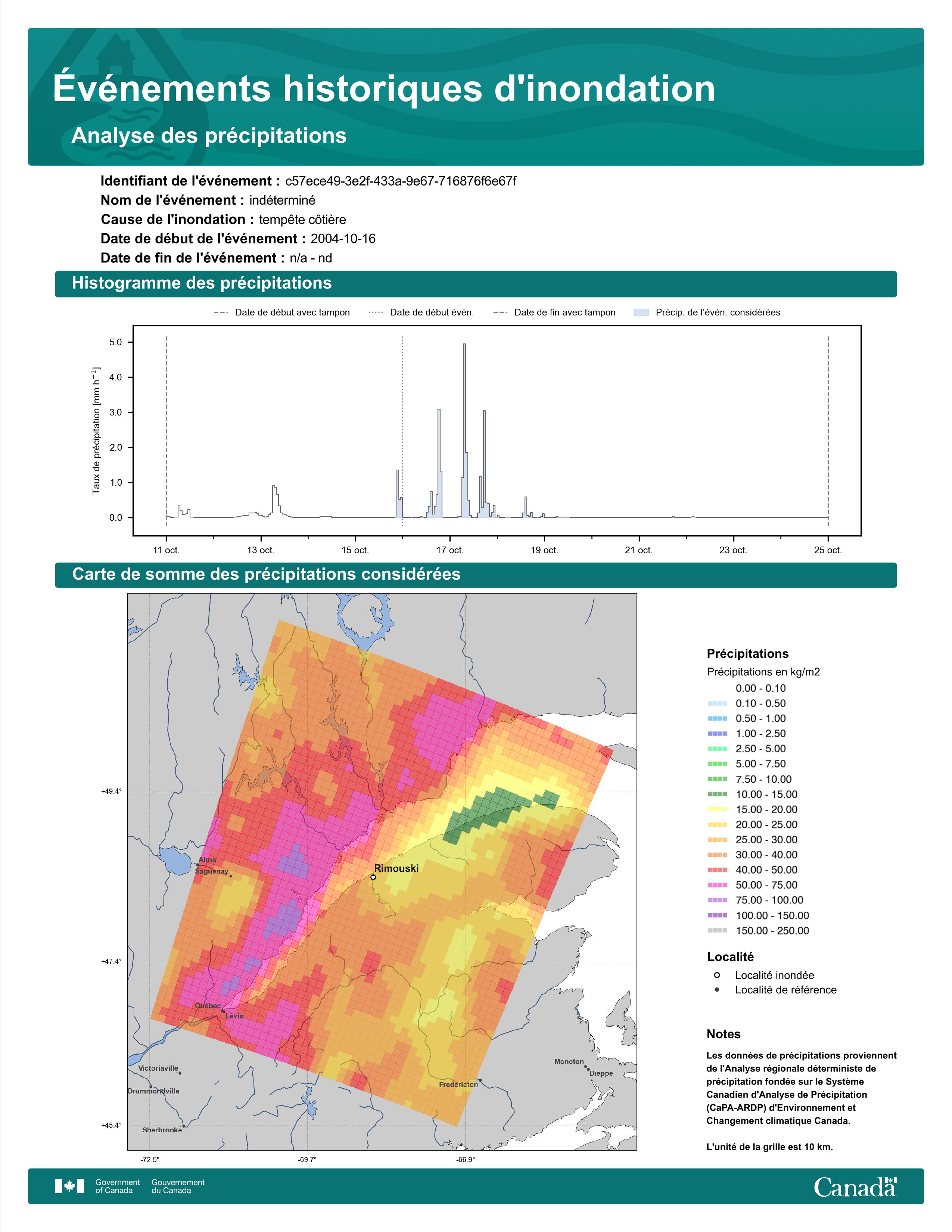Viewport: 952px width, 1232px height.
Task: Click the 'Localité de référence' legend dot icon
Action: [717, 989]
